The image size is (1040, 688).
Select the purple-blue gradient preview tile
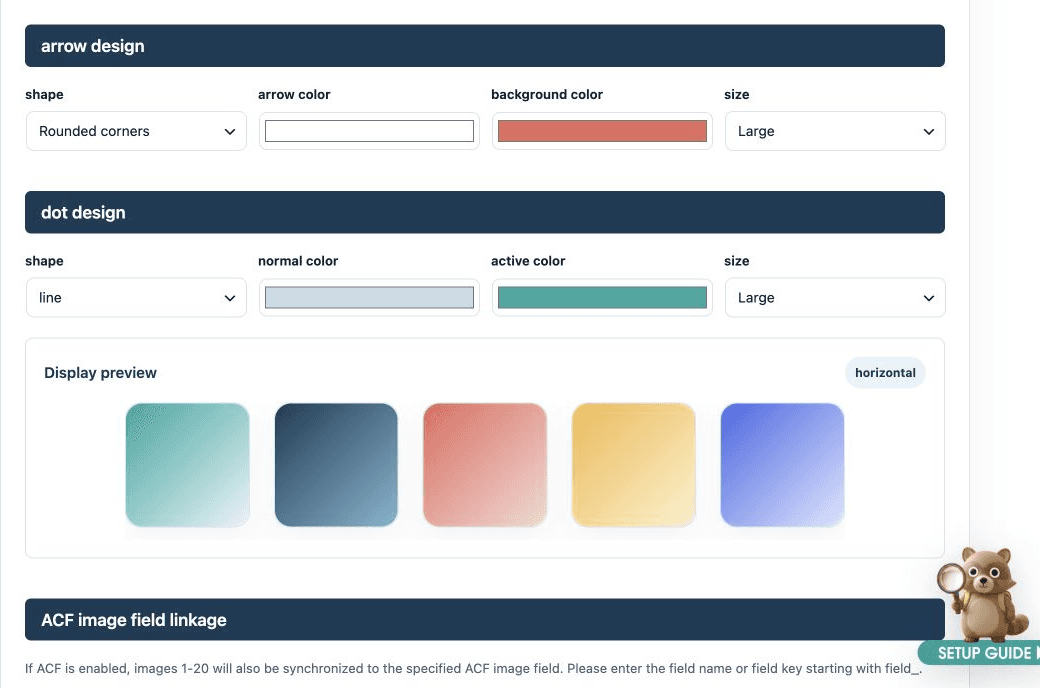click(782, 465)
